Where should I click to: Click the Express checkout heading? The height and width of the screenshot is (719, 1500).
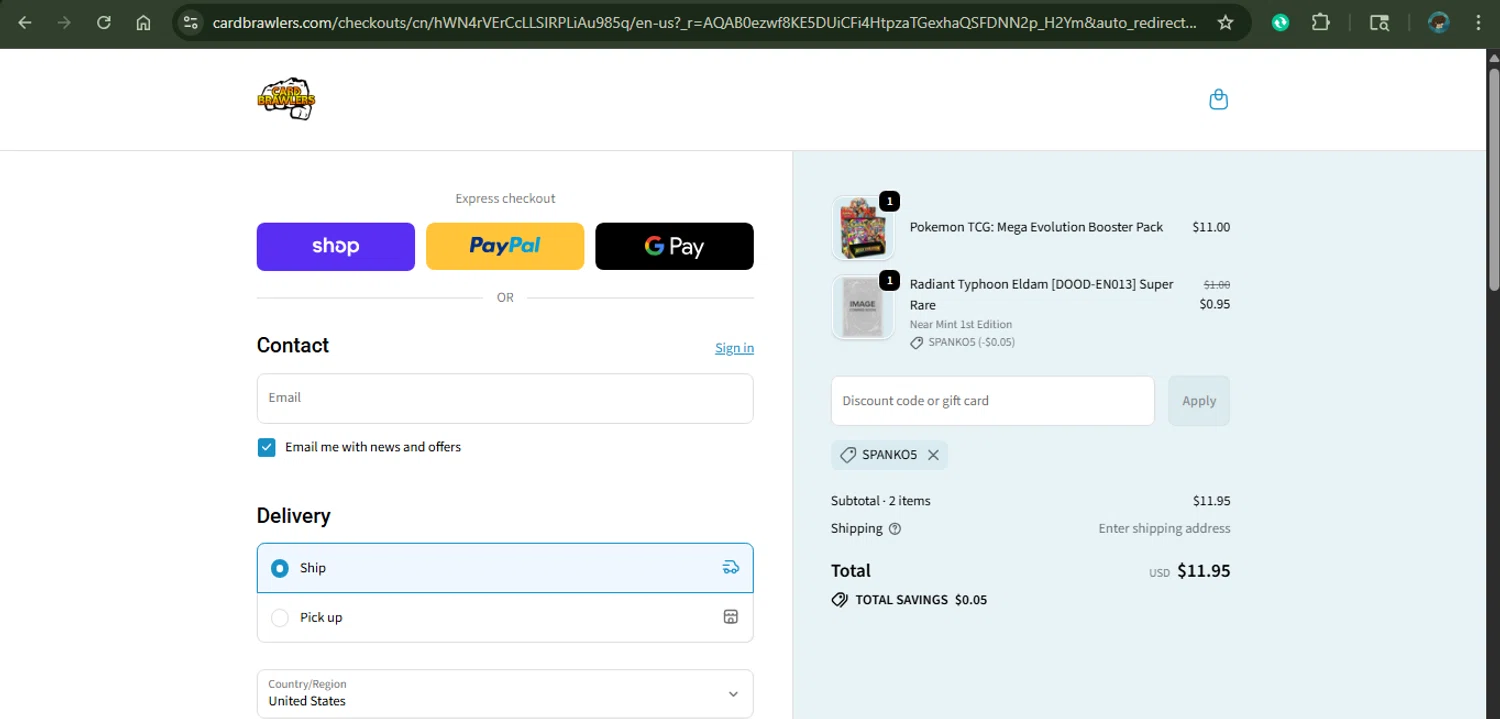[x=505, y=198]
